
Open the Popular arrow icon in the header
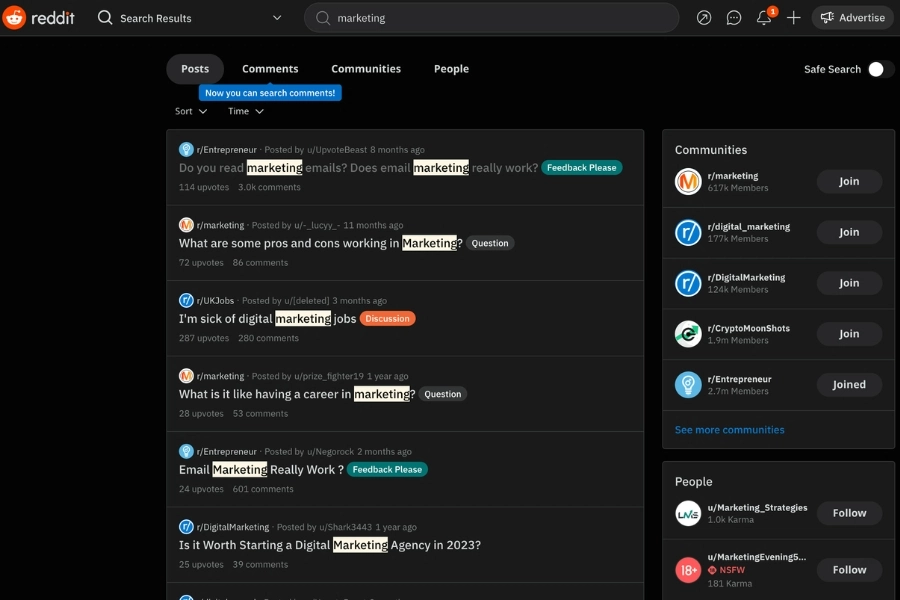click(x=704, y=18)
